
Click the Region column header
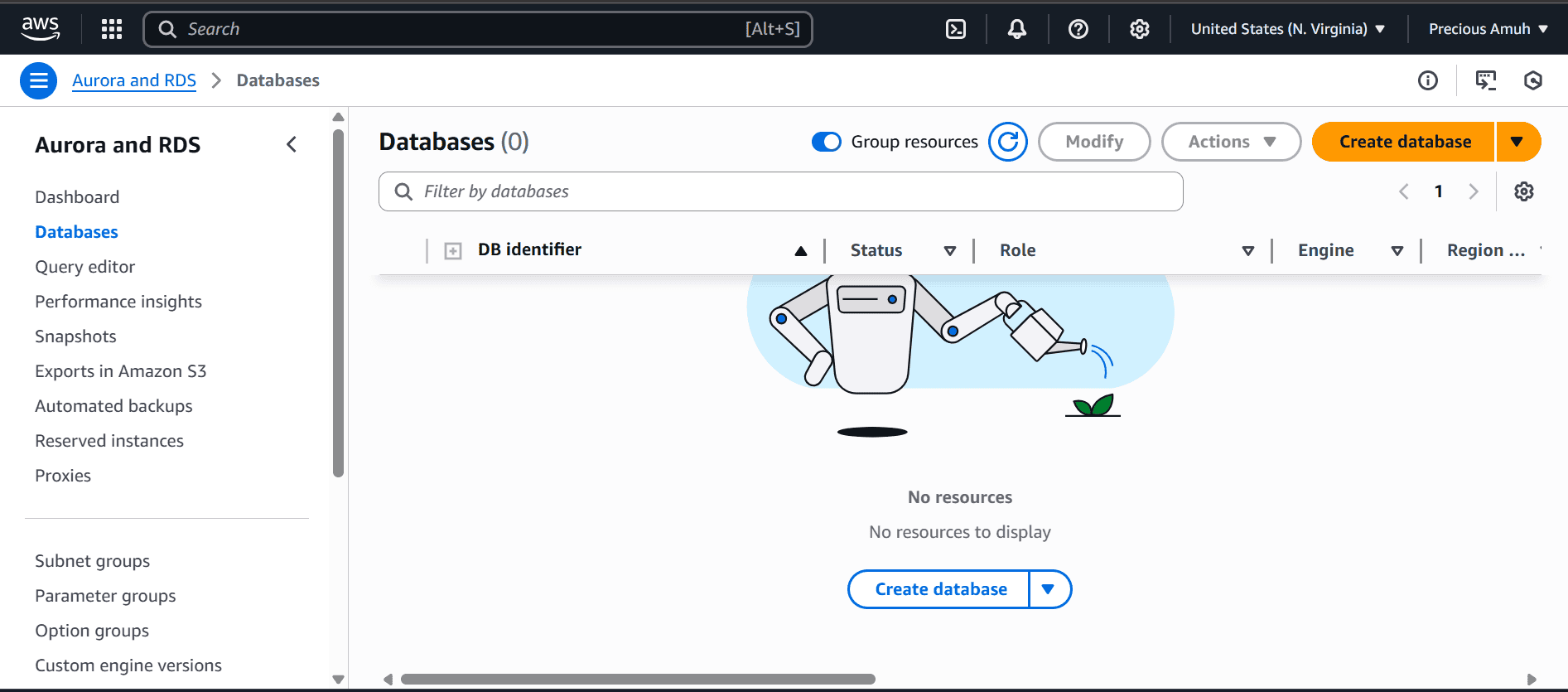pos(1486,250)
